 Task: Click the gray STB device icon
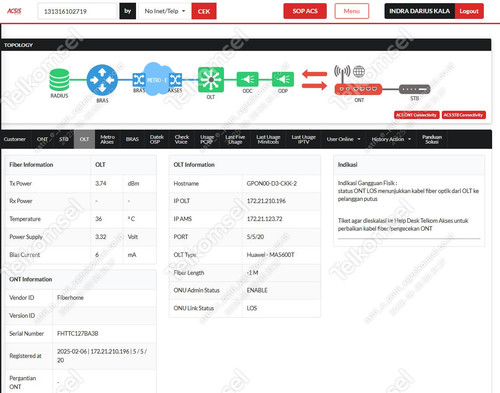click(415, 89)
